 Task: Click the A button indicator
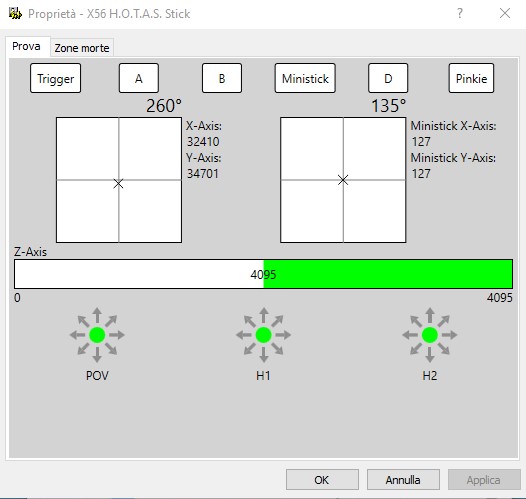(139, 78)
